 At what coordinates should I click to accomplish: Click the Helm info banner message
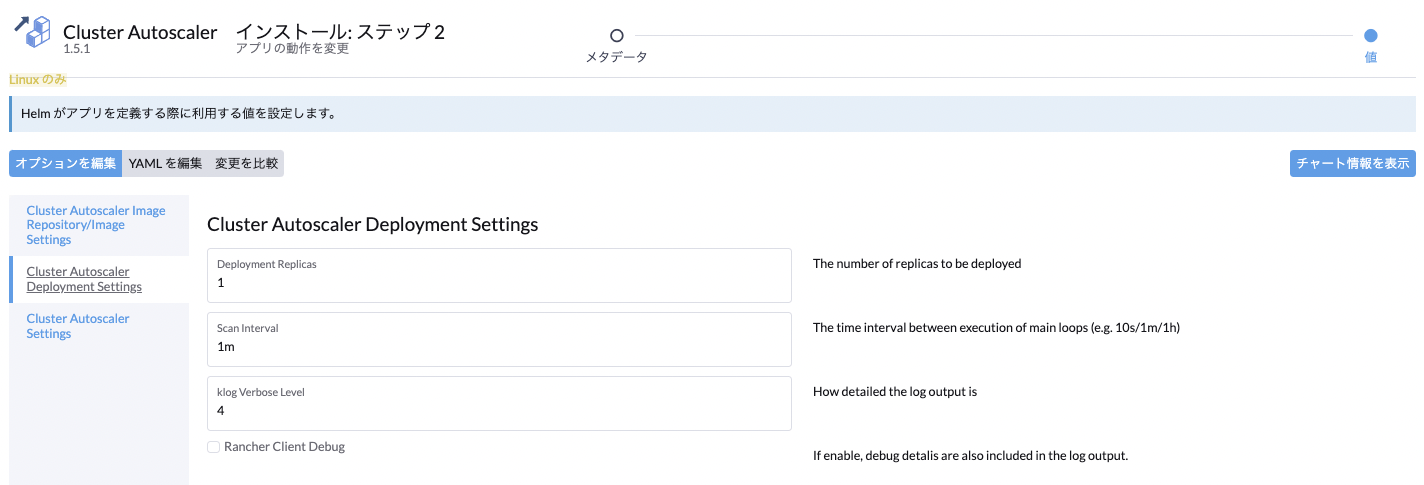(178, 114)
